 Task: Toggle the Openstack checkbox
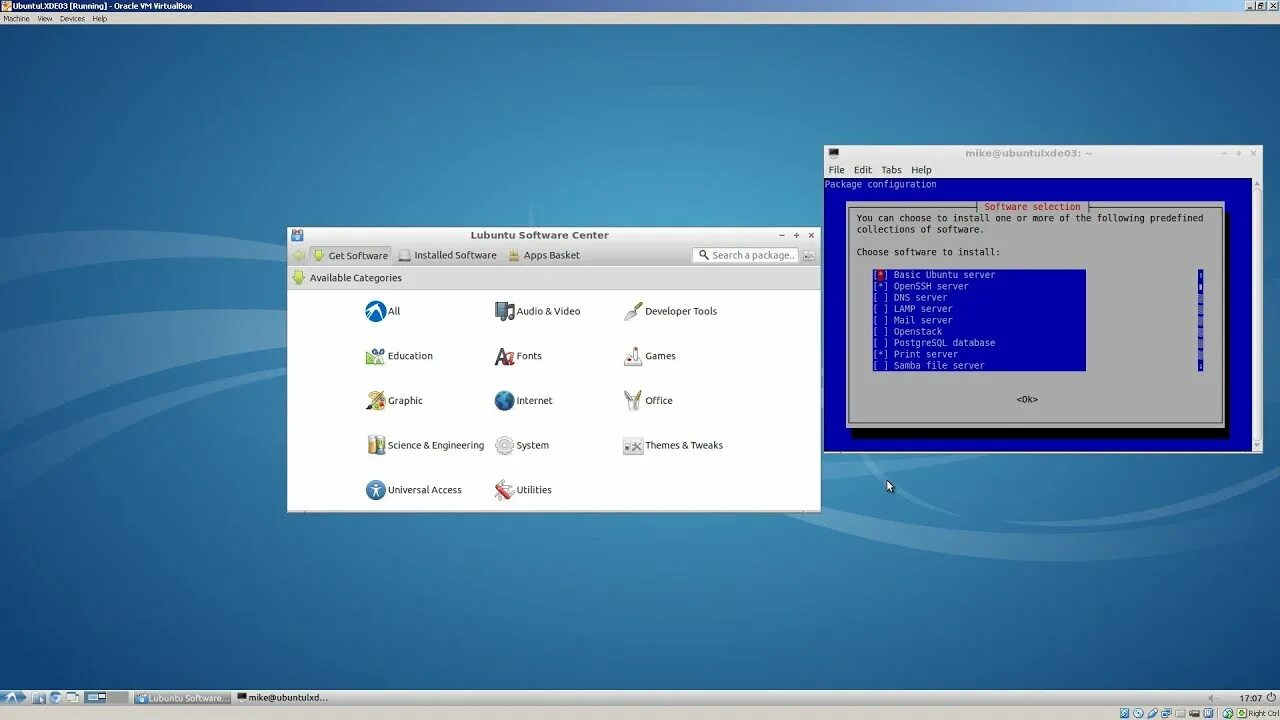click(x=881, y=332)
